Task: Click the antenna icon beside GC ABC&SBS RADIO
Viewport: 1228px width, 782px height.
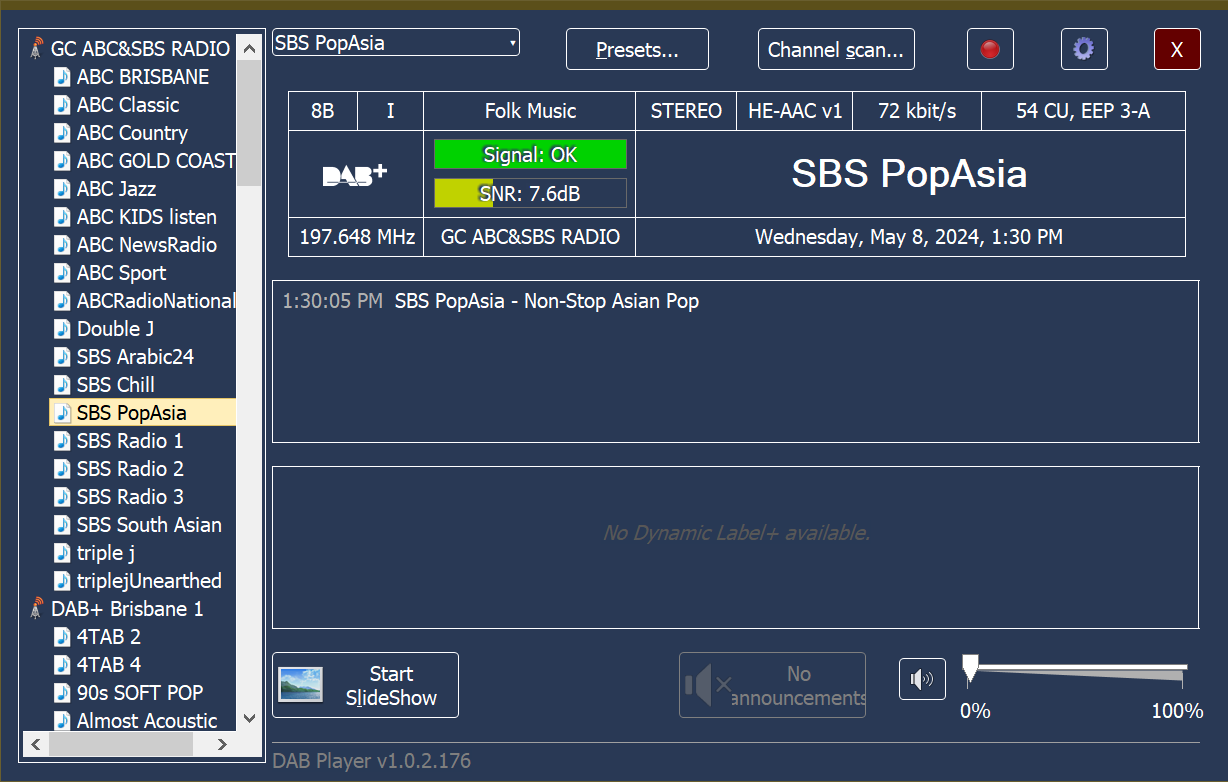Action: (37, 49)
